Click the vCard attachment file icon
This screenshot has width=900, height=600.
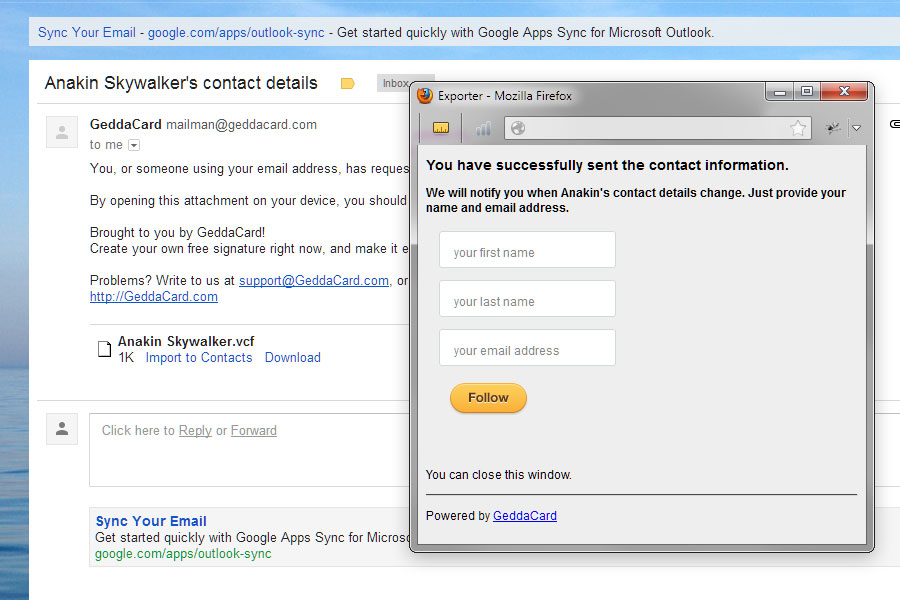point(103,349)
